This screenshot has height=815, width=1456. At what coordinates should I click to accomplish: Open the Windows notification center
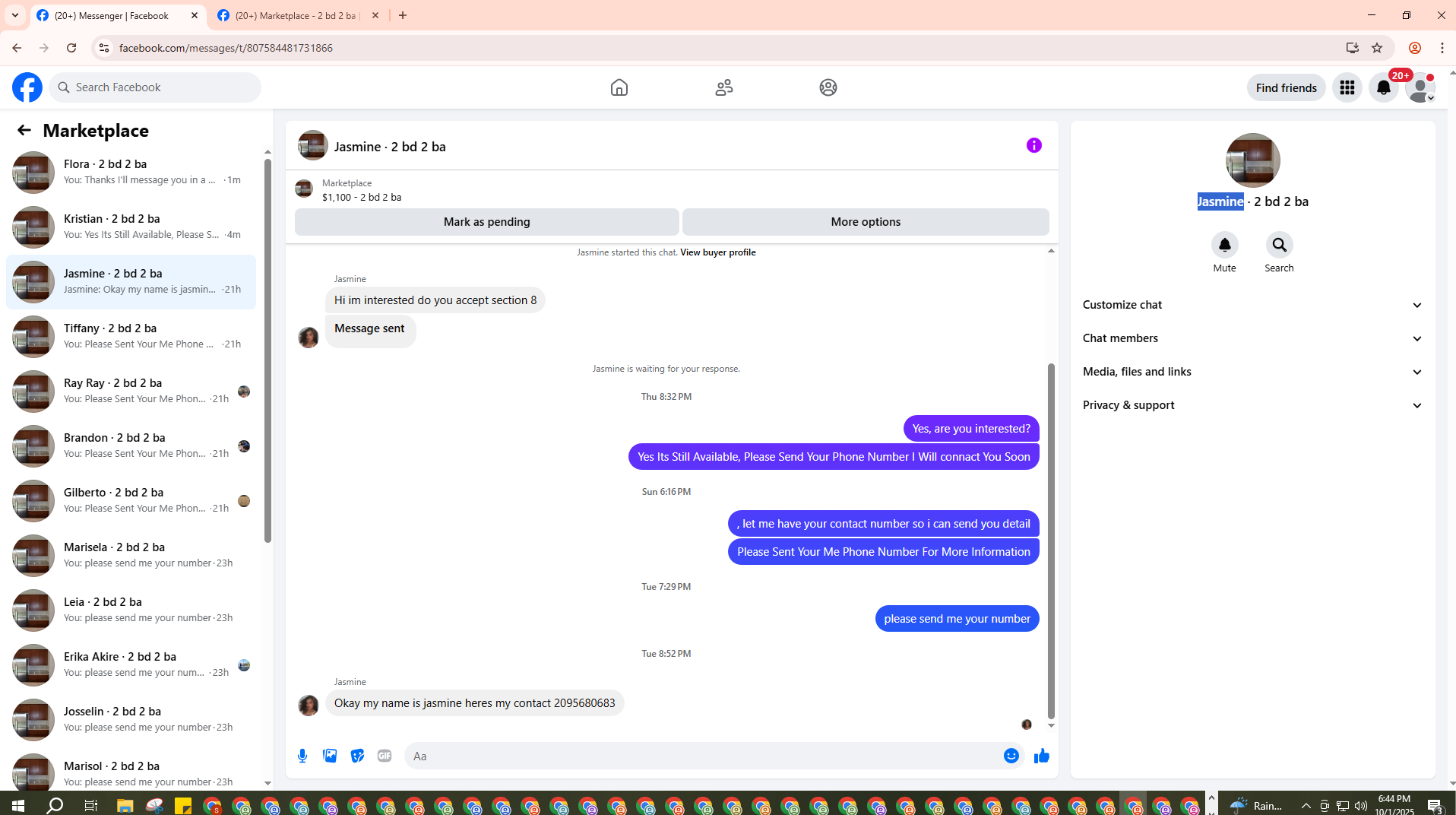(x=1435, y=805)
